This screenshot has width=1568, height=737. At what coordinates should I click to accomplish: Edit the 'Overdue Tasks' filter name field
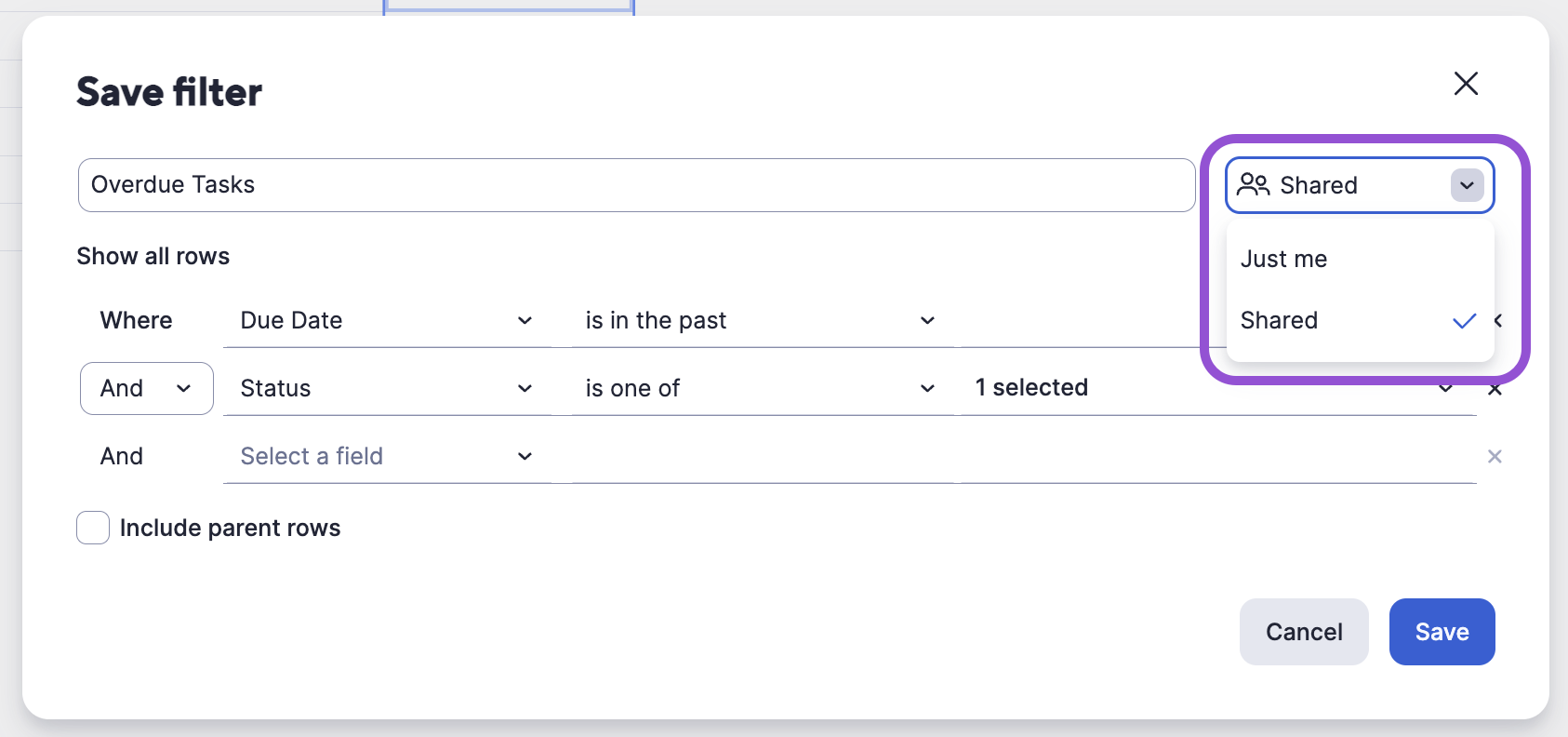click(x=636, y=185)
